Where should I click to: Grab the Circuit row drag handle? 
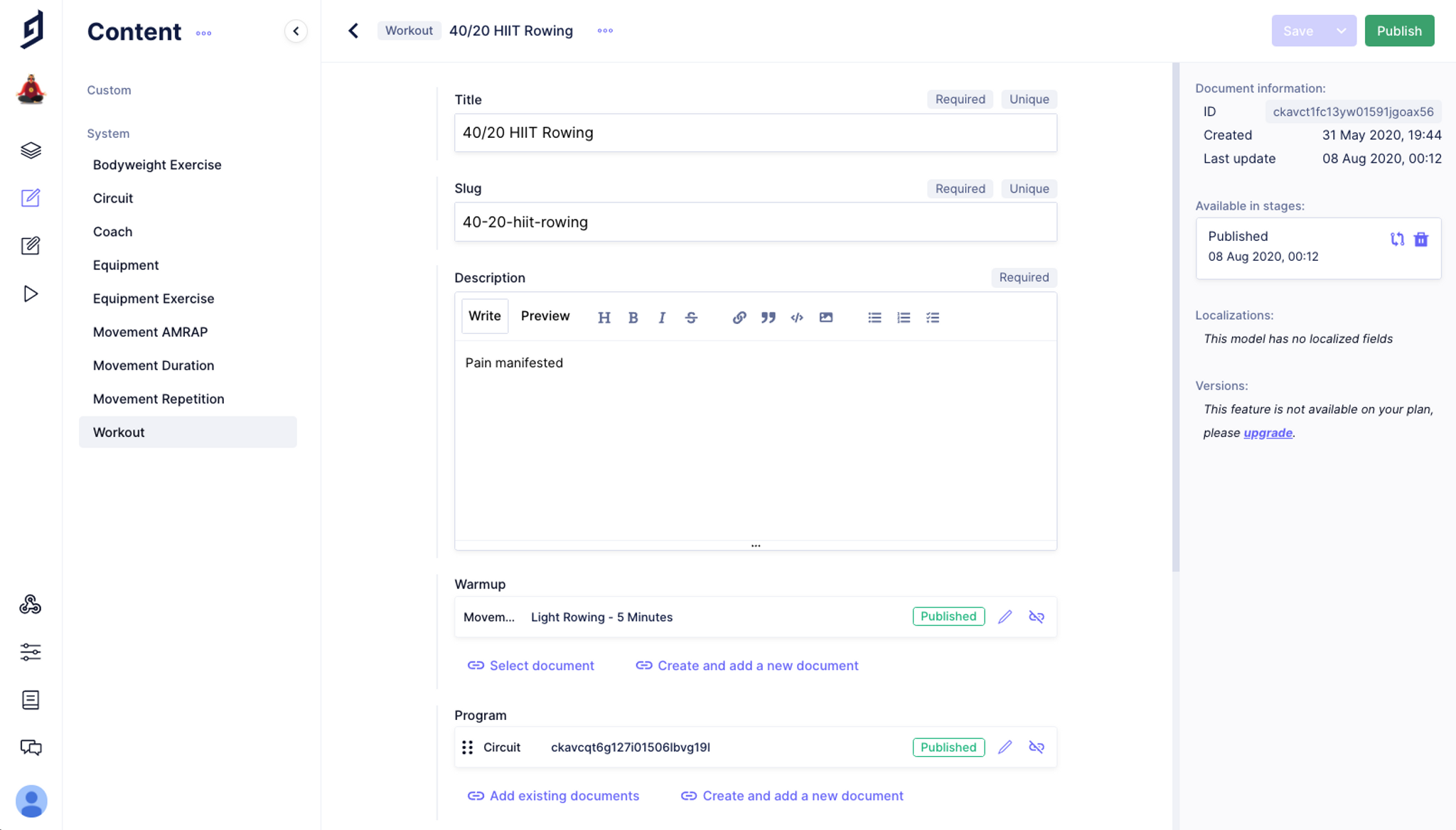click(x=467, y=748)
